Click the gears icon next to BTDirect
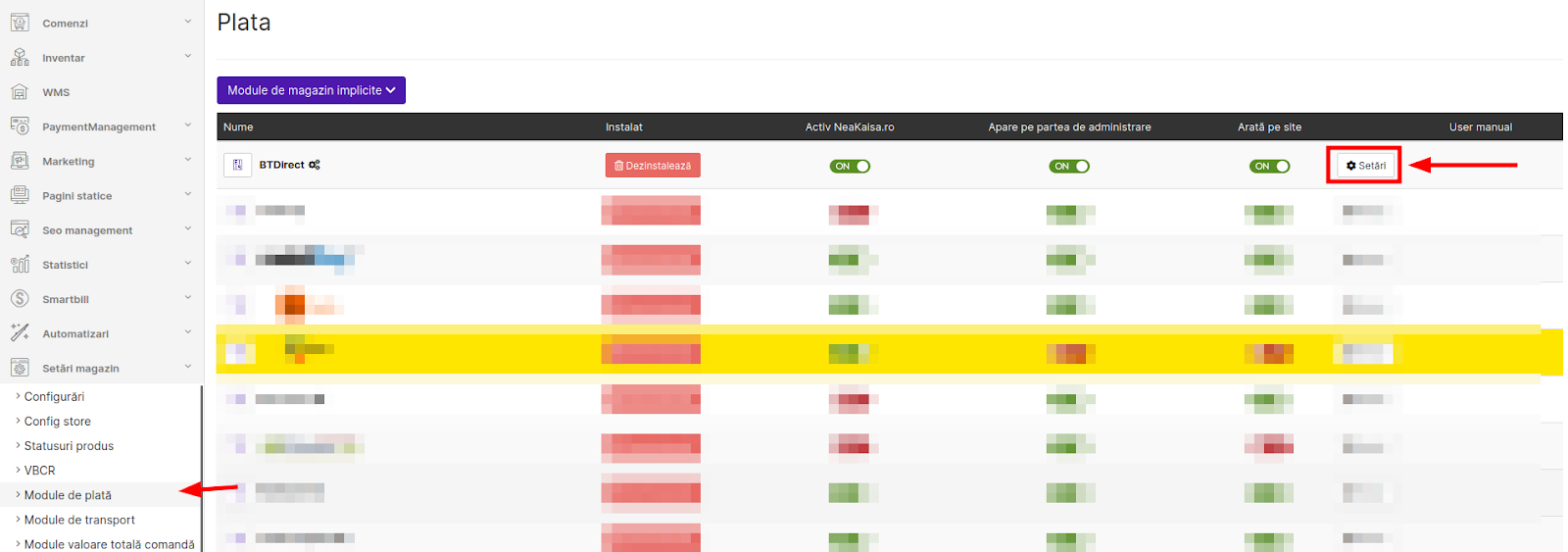Viewport: 1568px width, 552px height. pos(315,165)
